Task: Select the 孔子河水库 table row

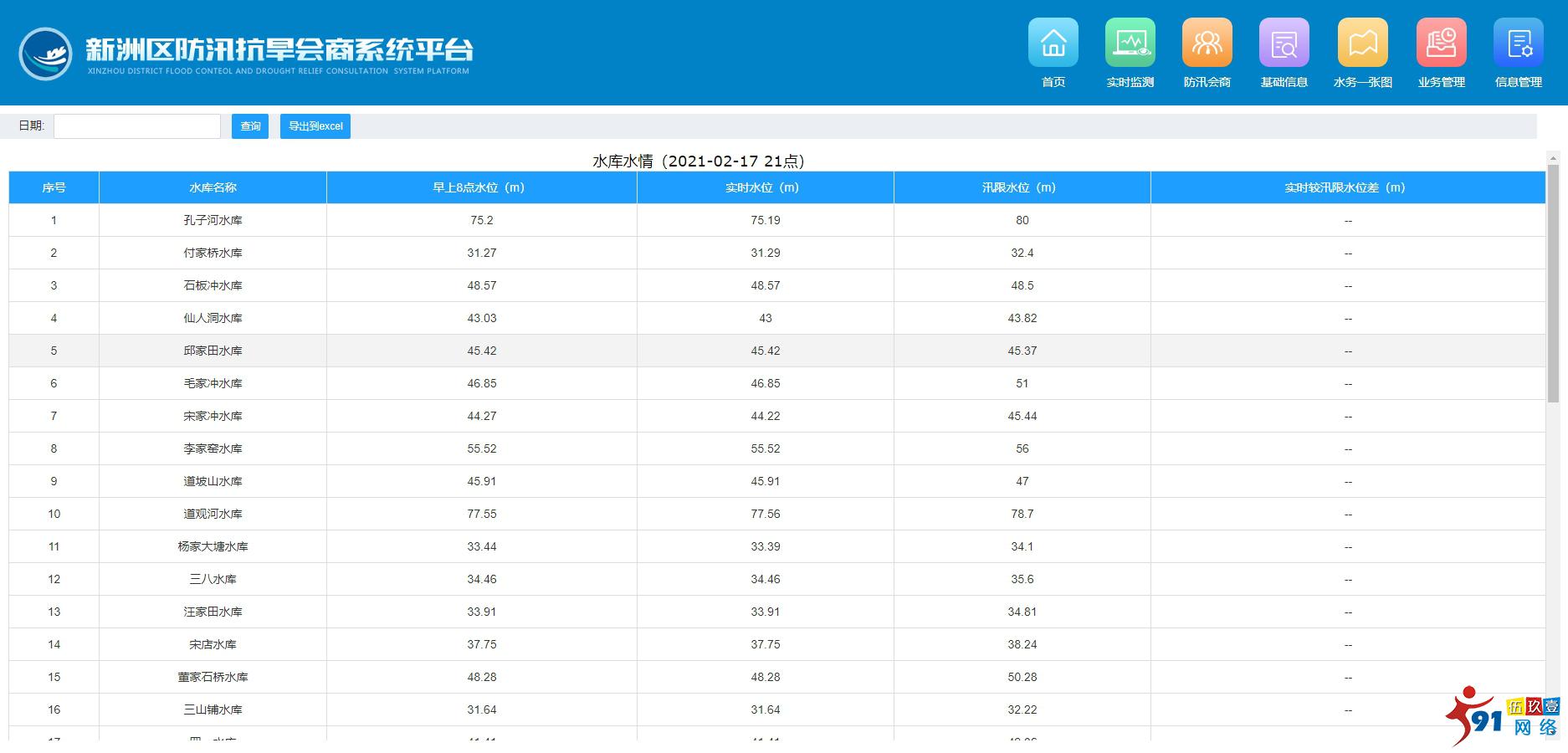Action: [213, 220]
